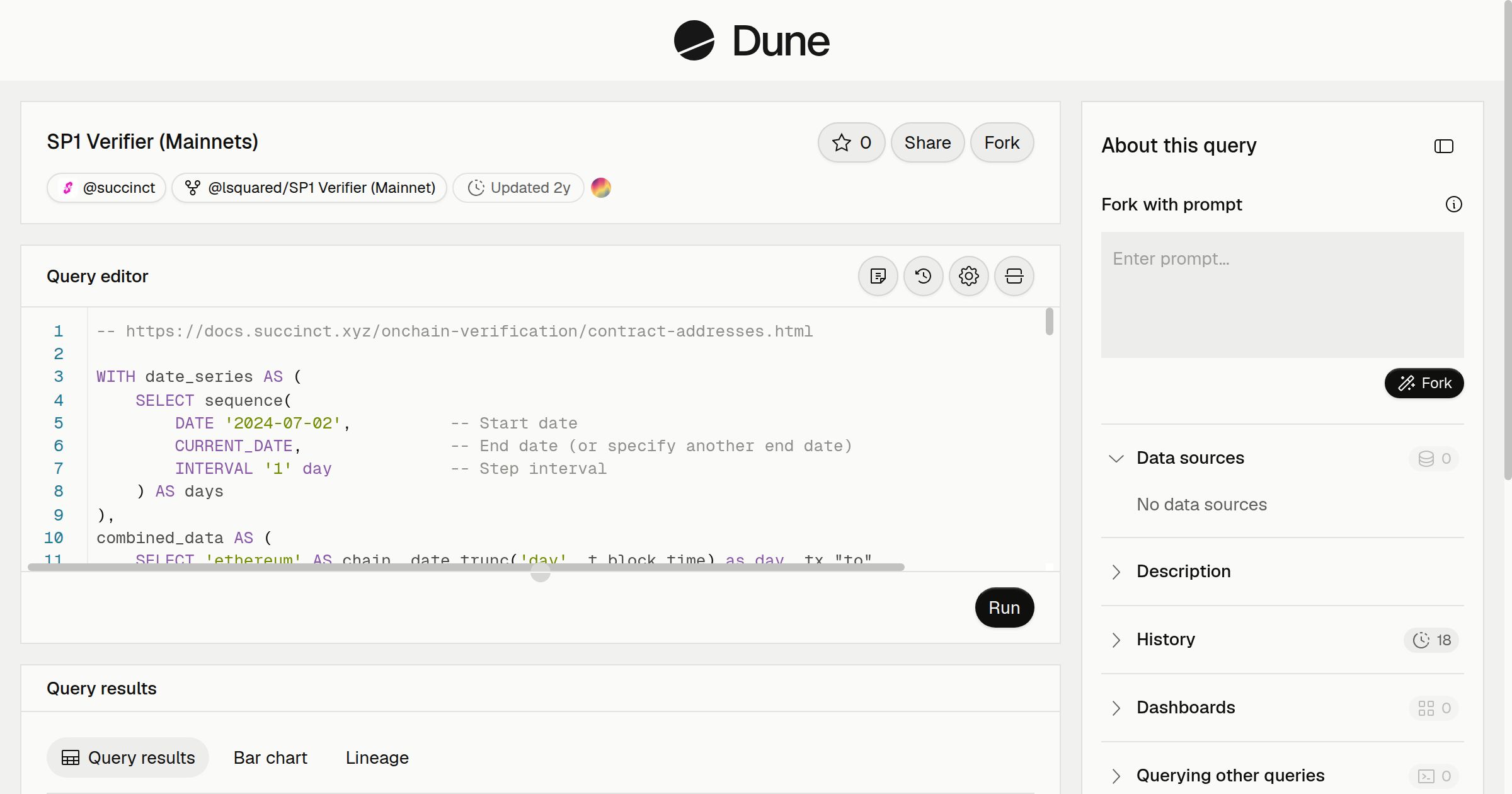Fork the query using top Fork button

(x=1002, y=142)
